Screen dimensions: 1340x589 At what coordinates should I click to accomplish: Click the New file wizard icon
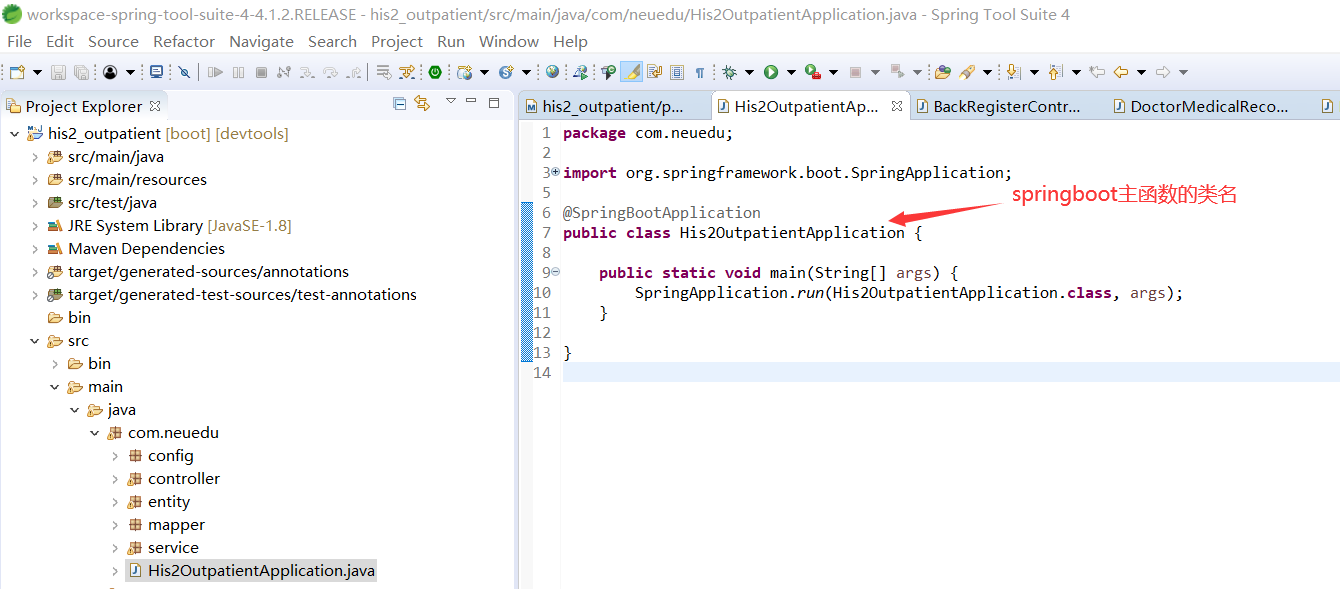coord(18,72)
